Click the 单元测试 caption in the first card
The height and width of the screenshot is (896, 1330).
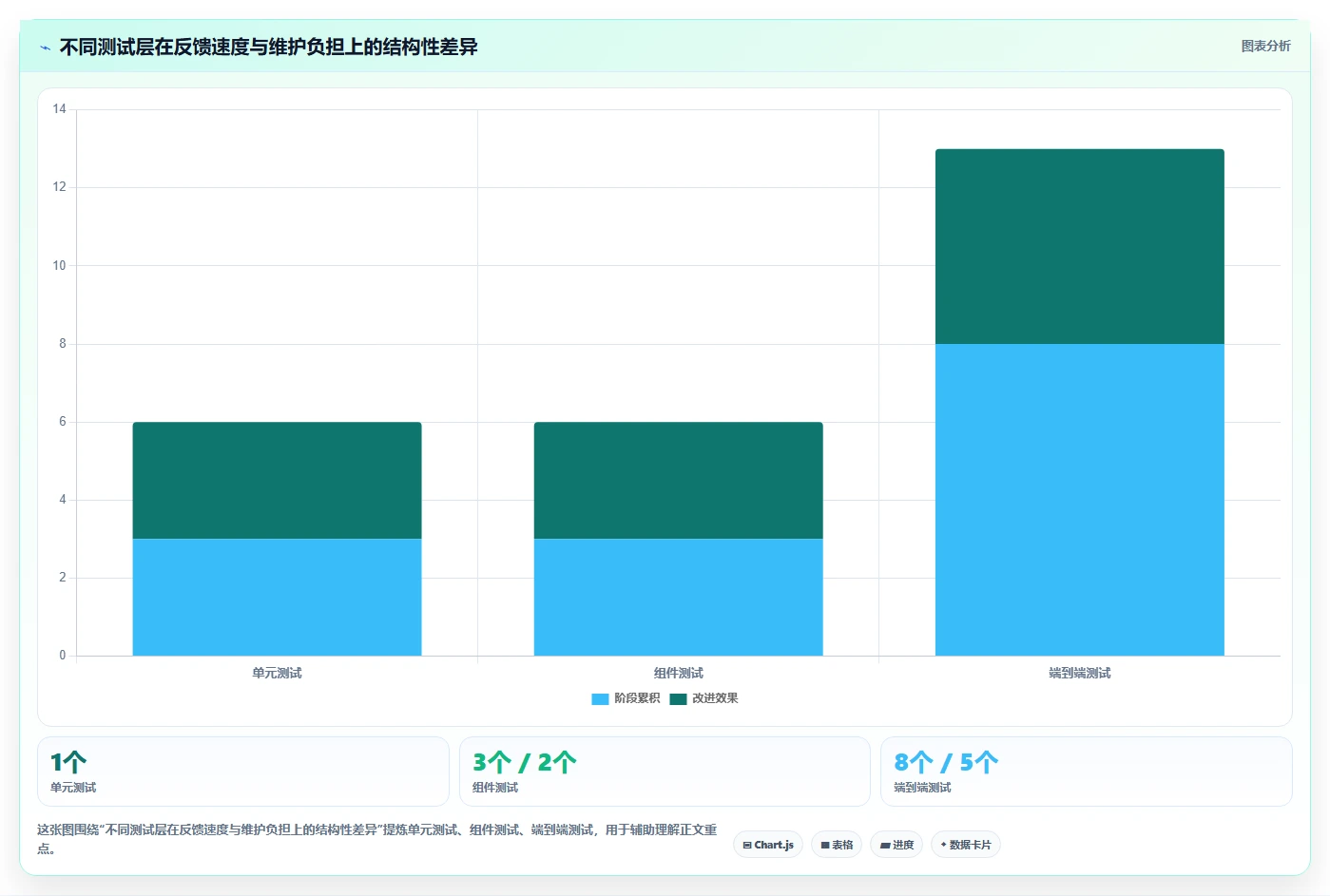[x=73, y=788]
